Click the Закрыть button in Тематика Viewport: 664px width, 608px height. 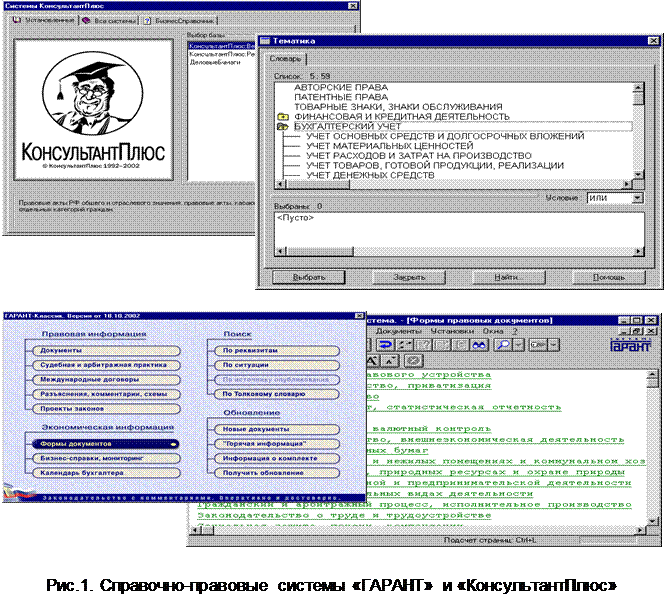point(409,277)
